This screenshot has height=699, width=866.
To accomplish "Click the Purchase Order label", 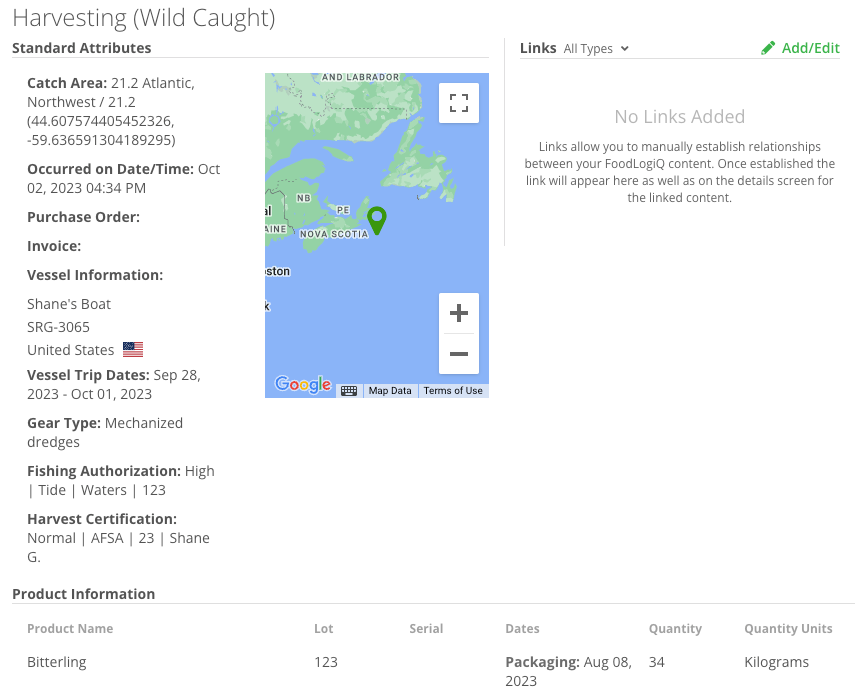I will 83,217.
